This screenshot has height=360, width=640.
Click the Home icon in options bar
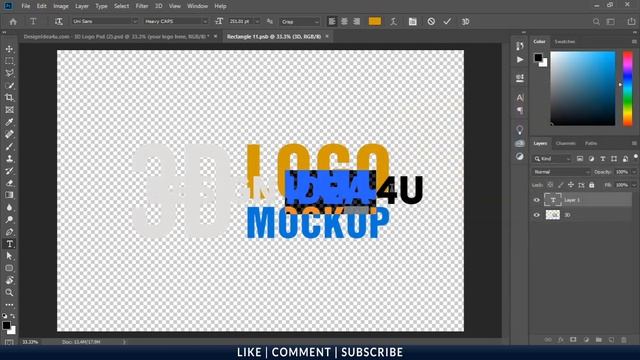13,22
